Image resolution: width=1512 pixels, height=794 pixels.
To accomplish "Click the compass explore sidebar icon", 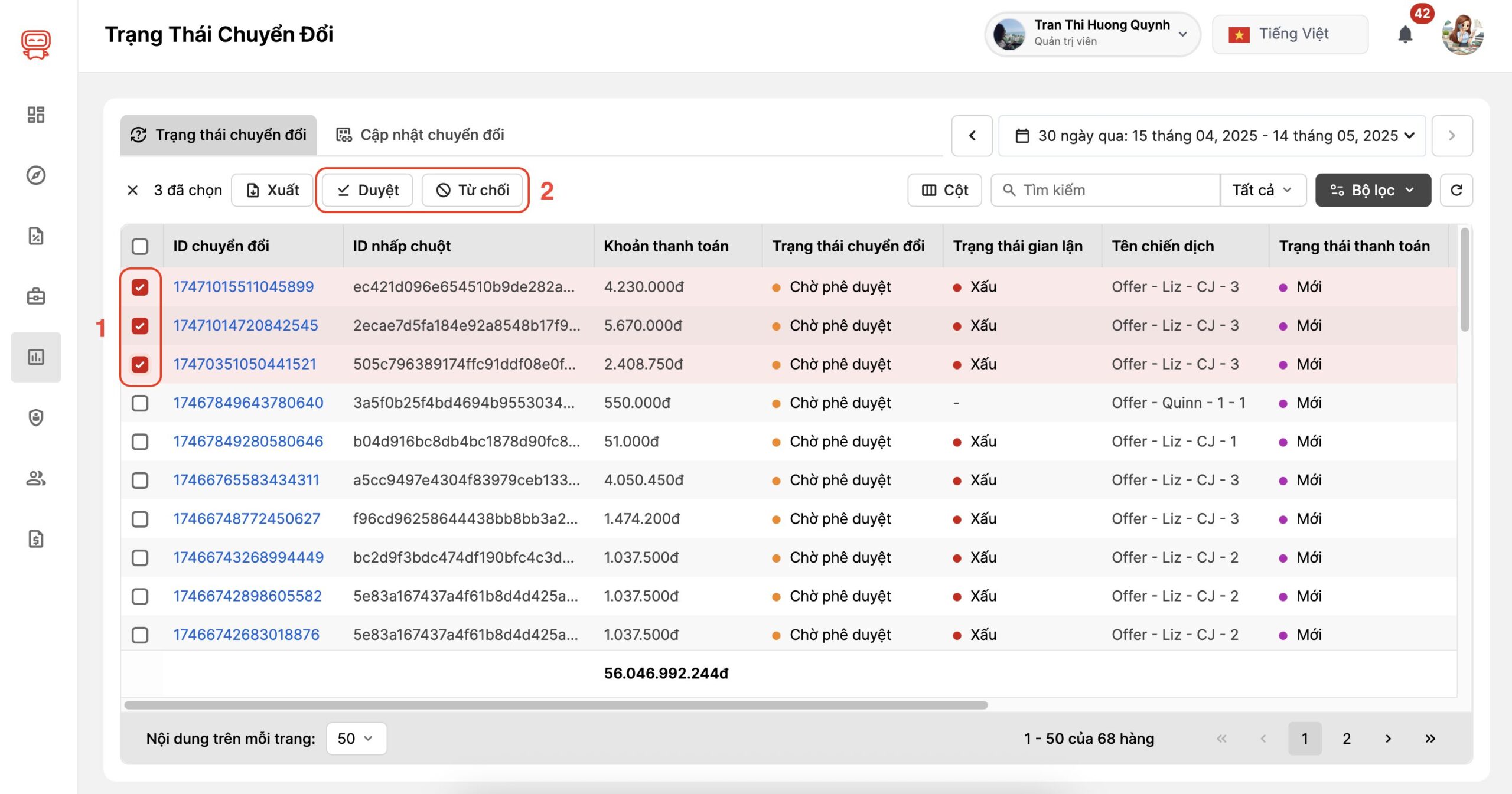I will [36, 175].
